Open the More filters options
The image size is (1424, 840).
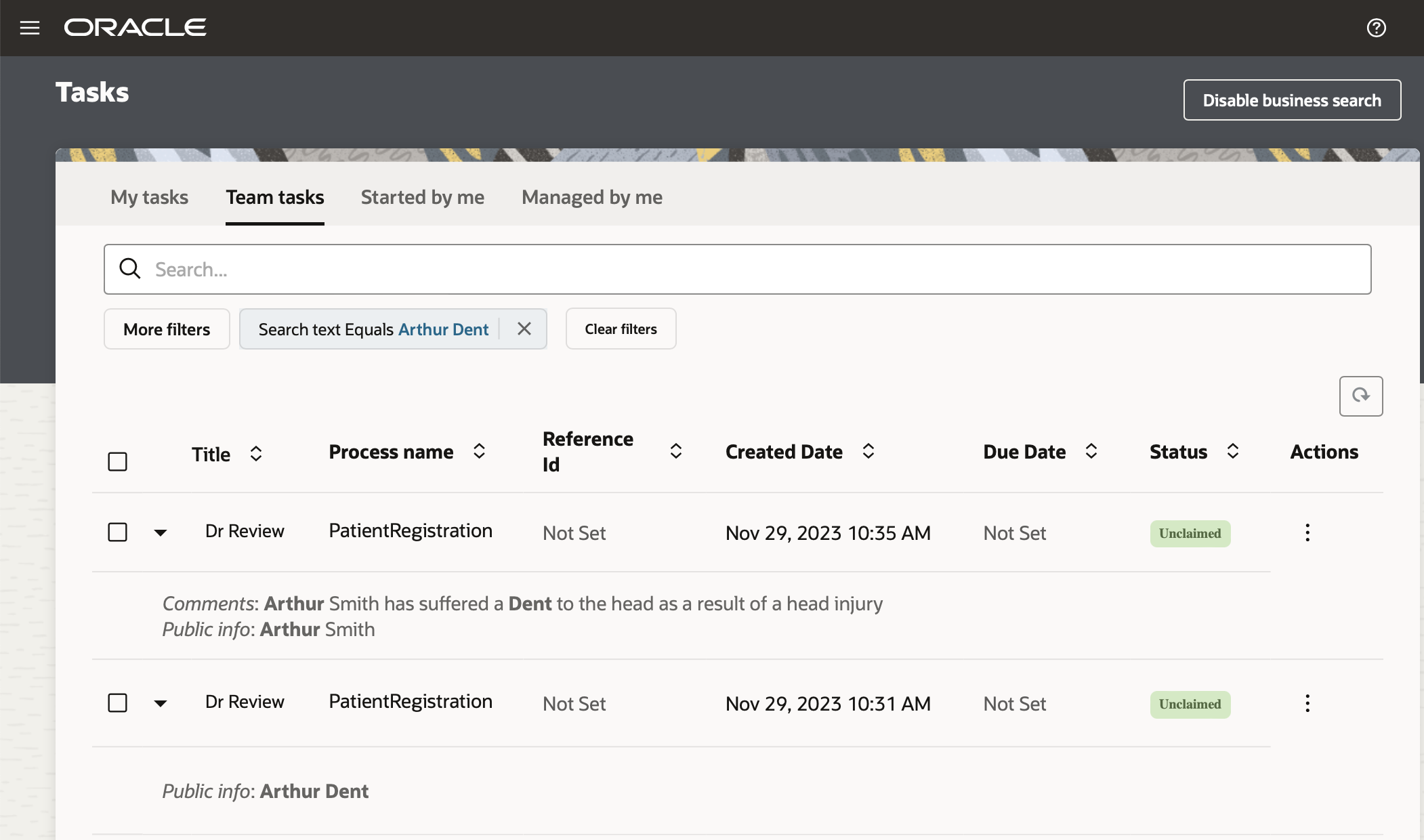point(167,329)
